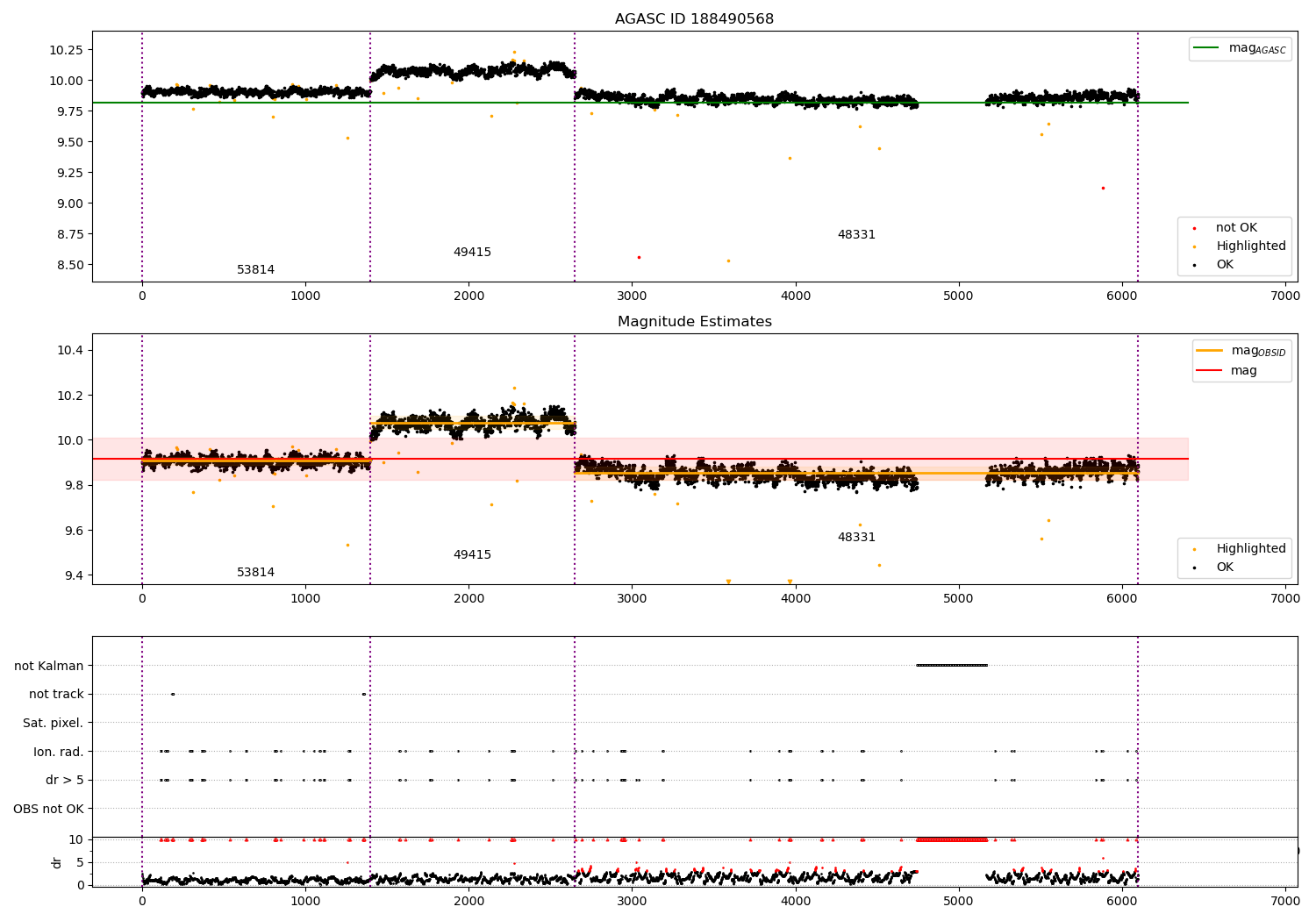
Task: Click the 6000 x-tick under the bottom plot
Action: pyautogui.click(x=1122, y=900)
